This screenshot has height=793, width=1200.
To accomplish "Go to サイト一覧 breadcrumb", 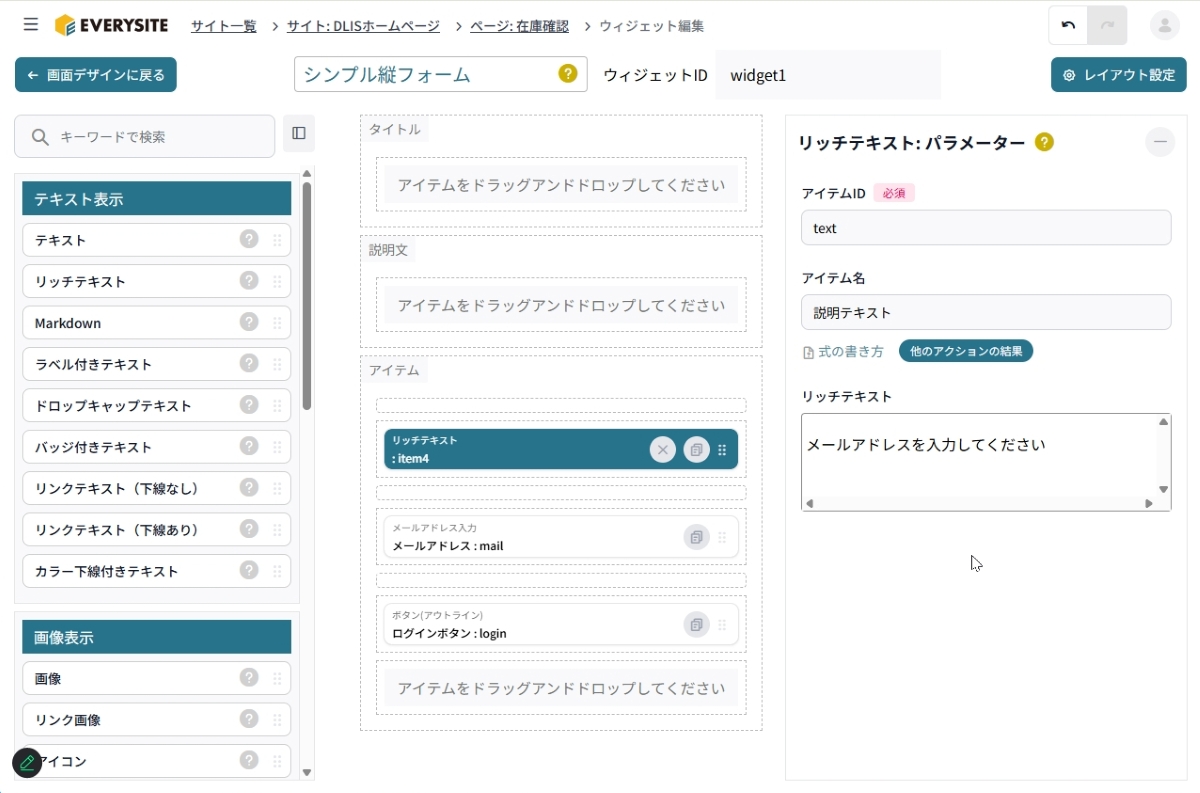I will 223,26.
